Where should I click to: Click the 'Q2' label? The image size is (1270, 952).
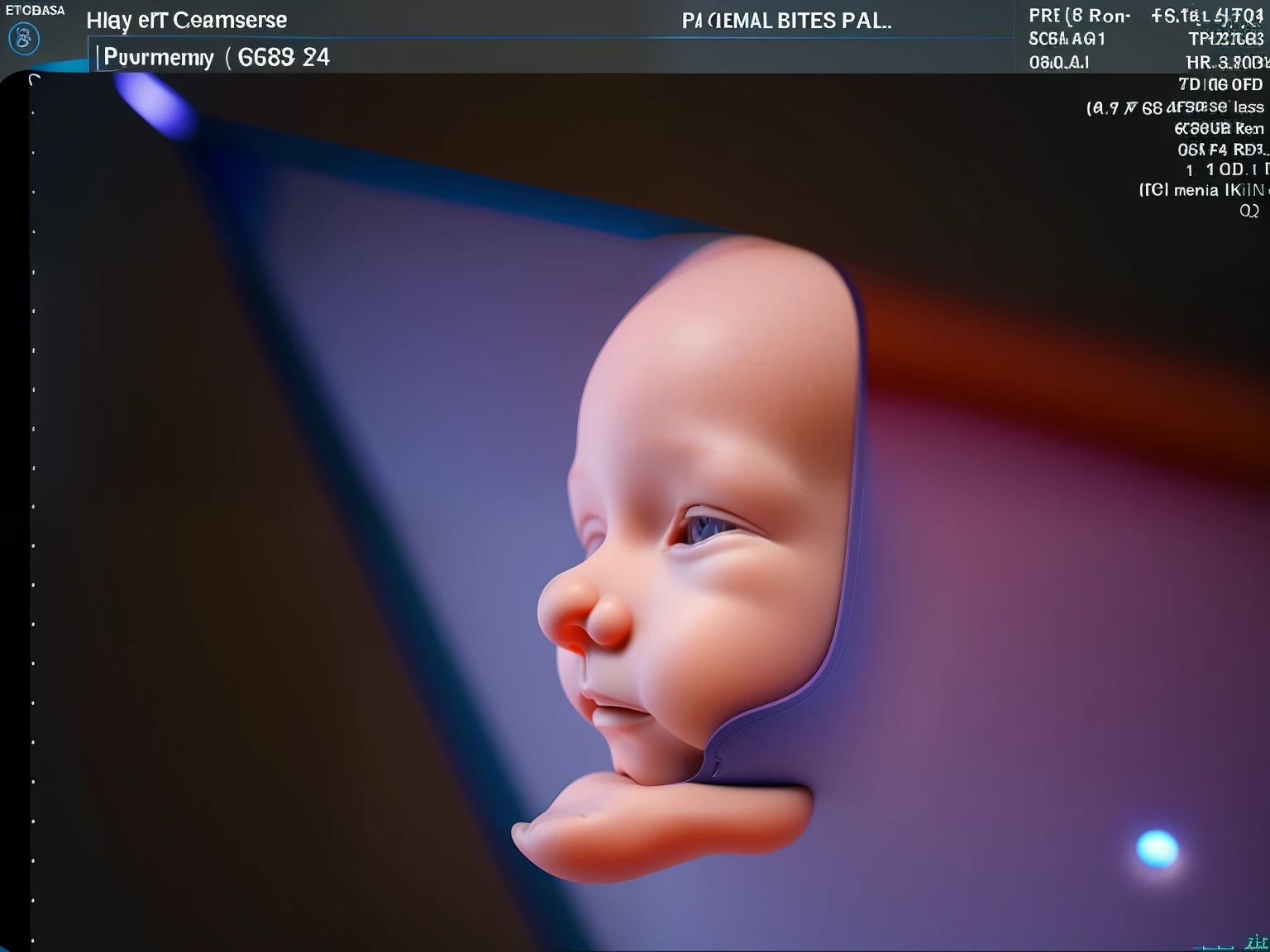1249,211
